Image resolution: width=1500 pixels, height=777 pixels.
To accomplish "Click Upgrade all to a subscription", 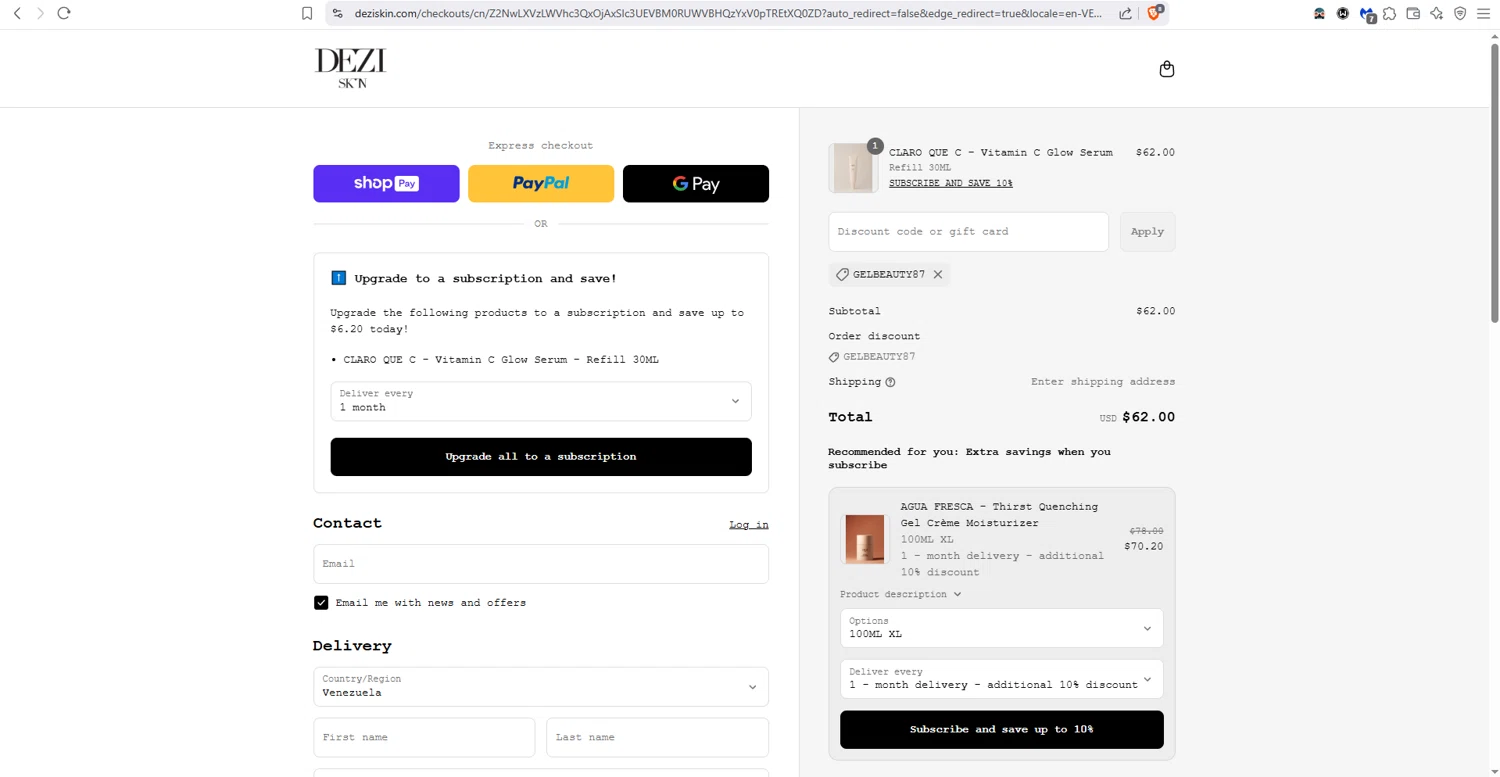I will pos(541,457).
